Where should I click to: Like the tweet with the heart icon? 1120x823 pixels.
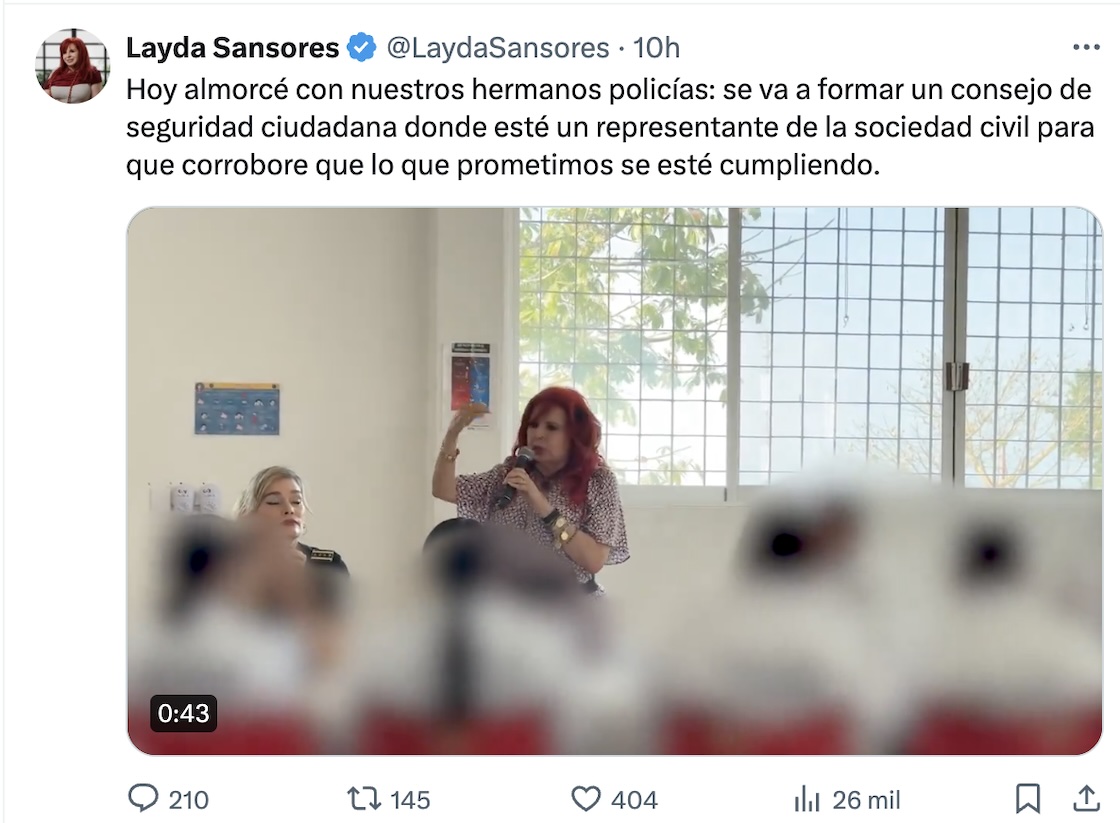click(586, 799)
